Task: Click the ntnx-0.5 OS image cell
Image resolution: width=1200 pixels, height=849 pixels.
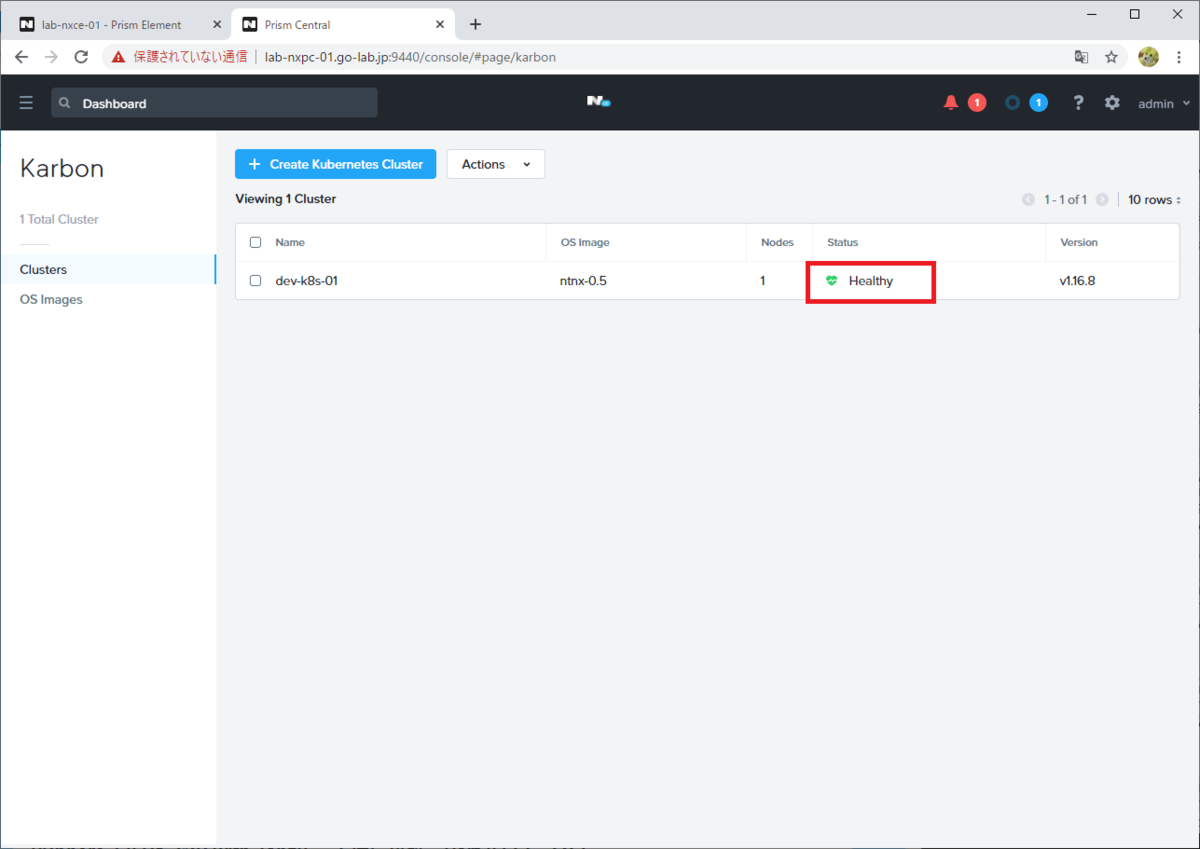Action: click(583, 281)
